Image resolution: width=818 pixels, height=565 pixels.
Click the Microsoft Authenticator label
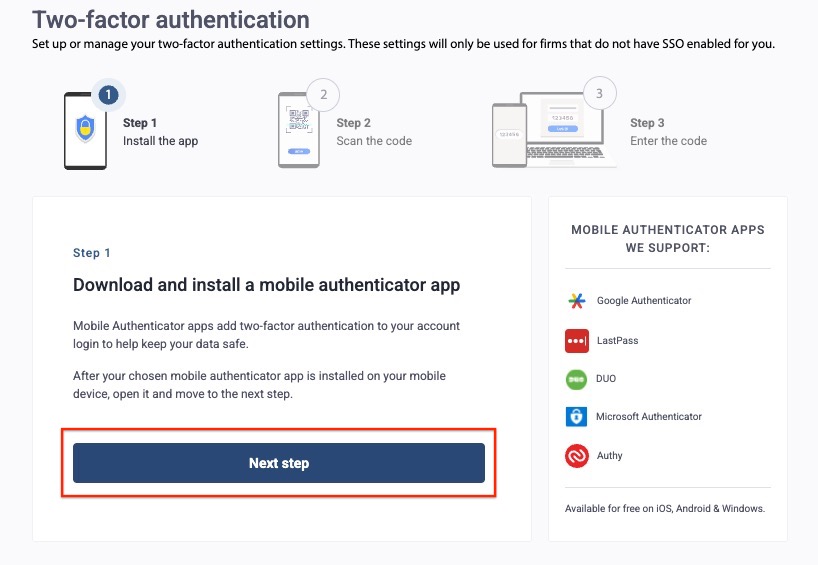(649, 417)
